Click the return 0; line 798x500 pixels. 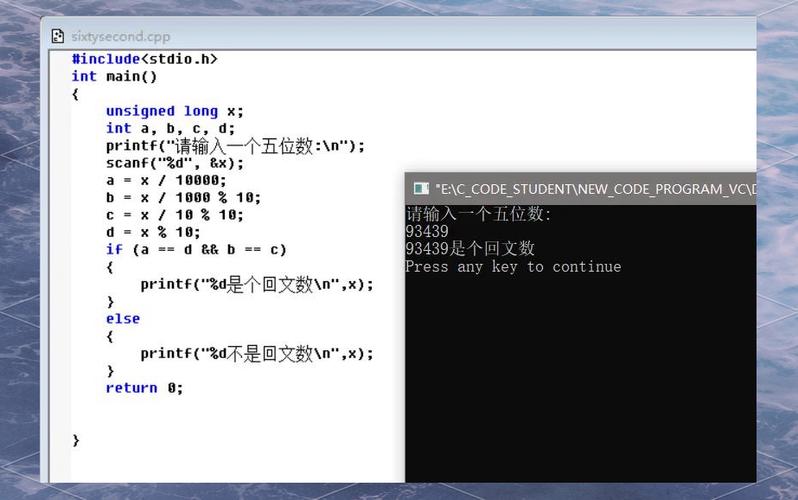coord(144,388)
